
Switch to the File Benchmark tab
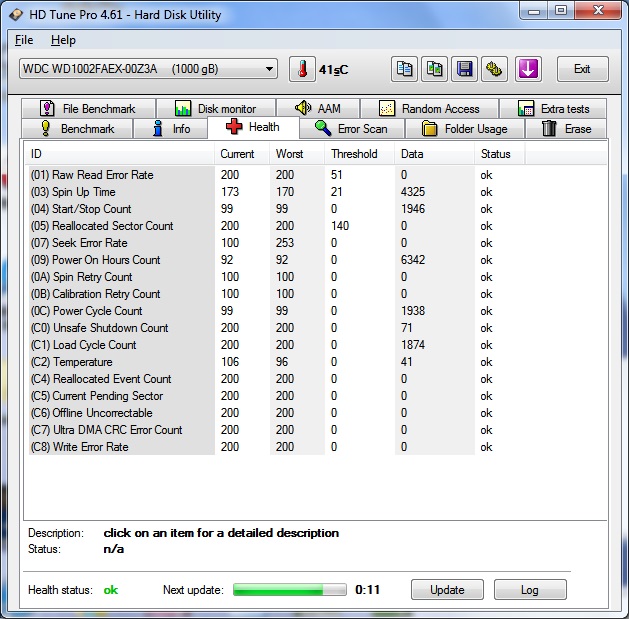coord(88,108)
